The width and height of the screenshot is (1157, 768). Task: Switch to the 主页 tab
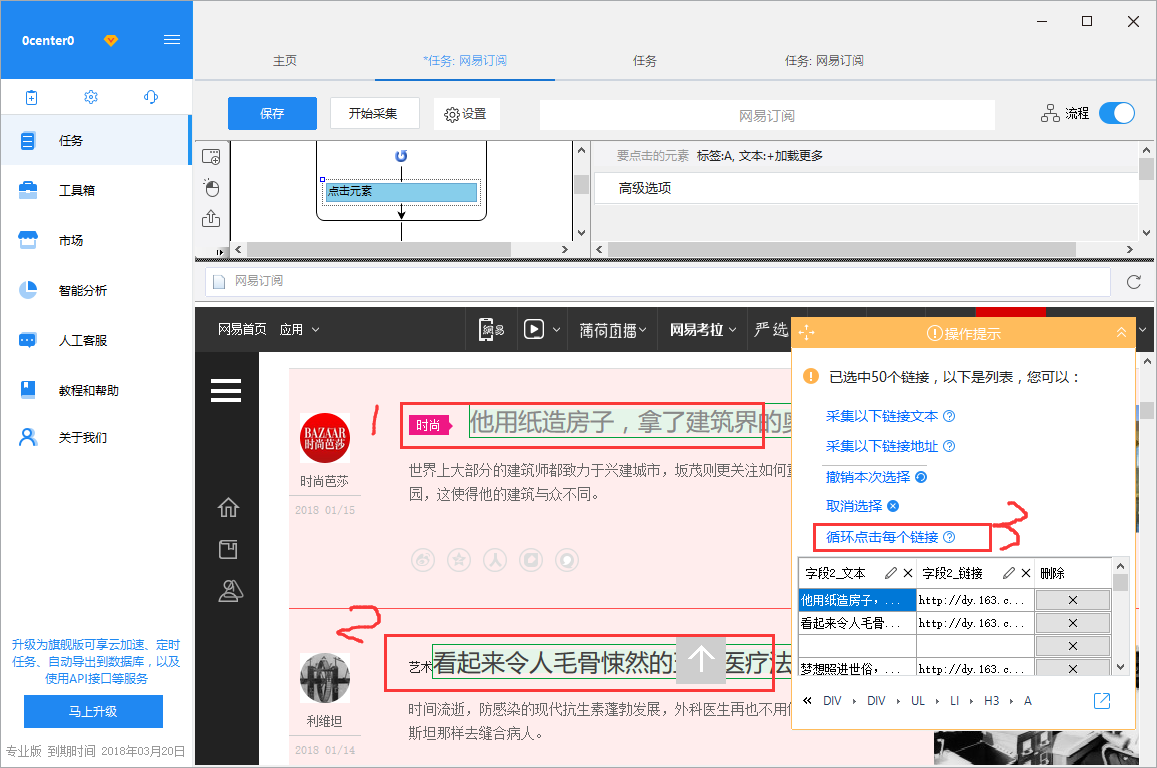[x=285, y=60]
